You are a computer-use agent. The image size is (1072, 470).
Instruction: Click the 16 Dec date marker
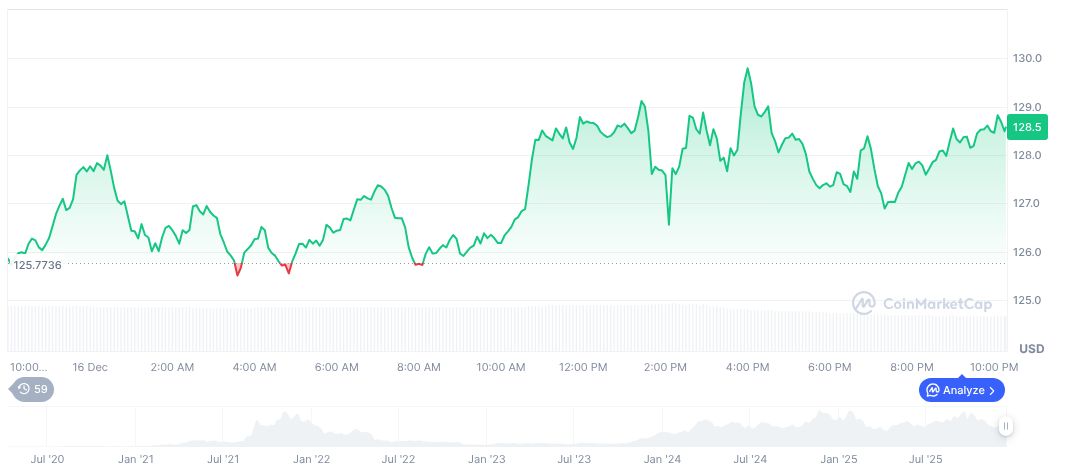click(90, 367)
